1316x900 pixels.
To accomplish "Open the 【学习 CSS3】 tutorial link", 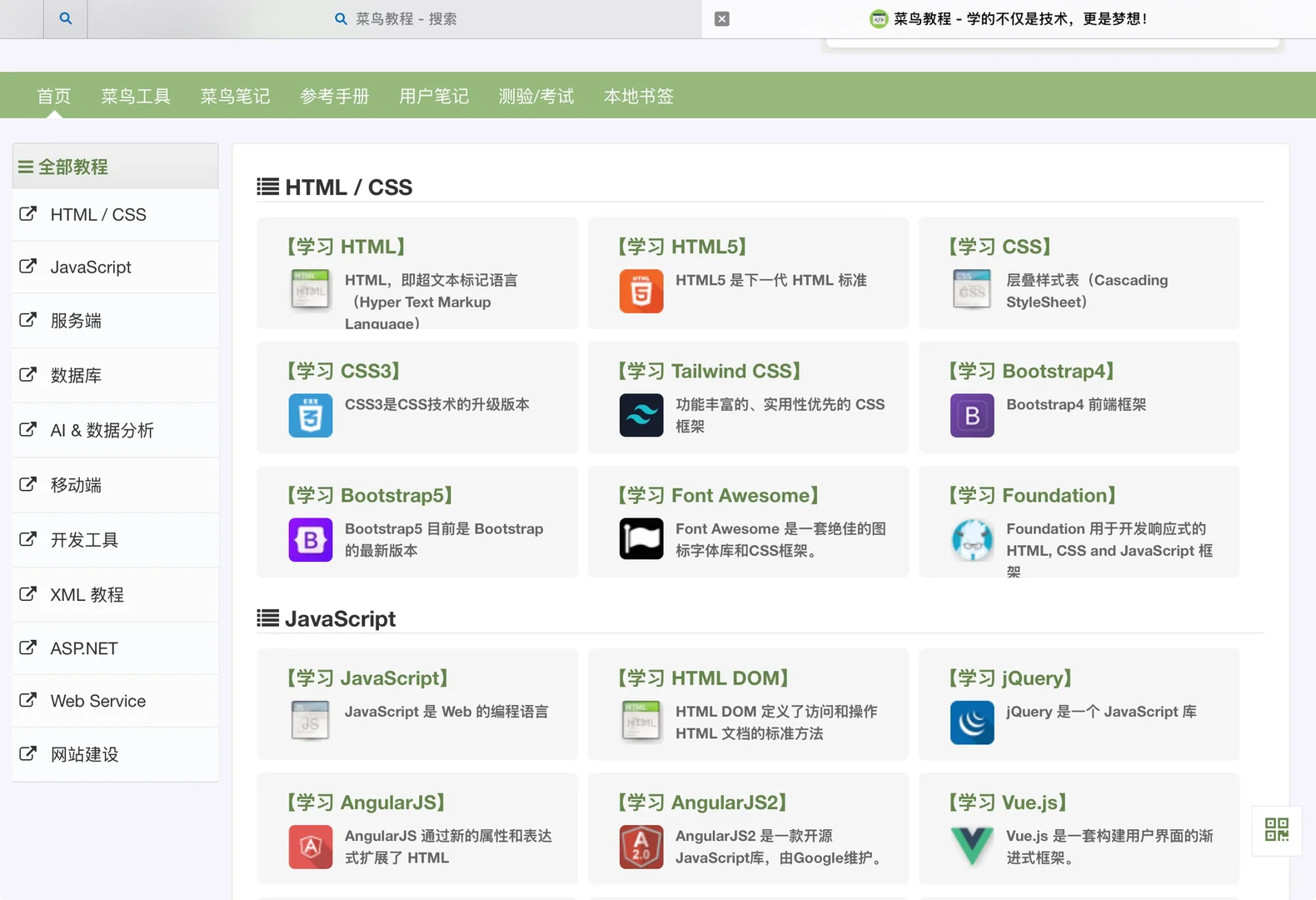I will pyautogui.click(x=343, y=371).
